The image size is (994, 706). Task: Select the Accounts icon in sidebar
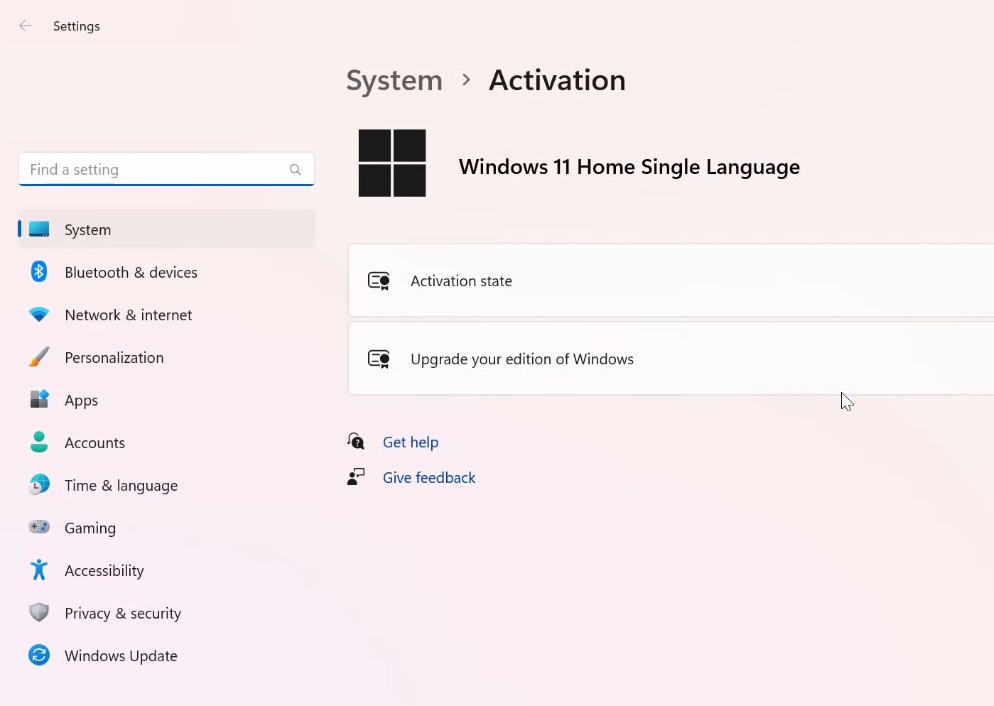click(38, 442)
